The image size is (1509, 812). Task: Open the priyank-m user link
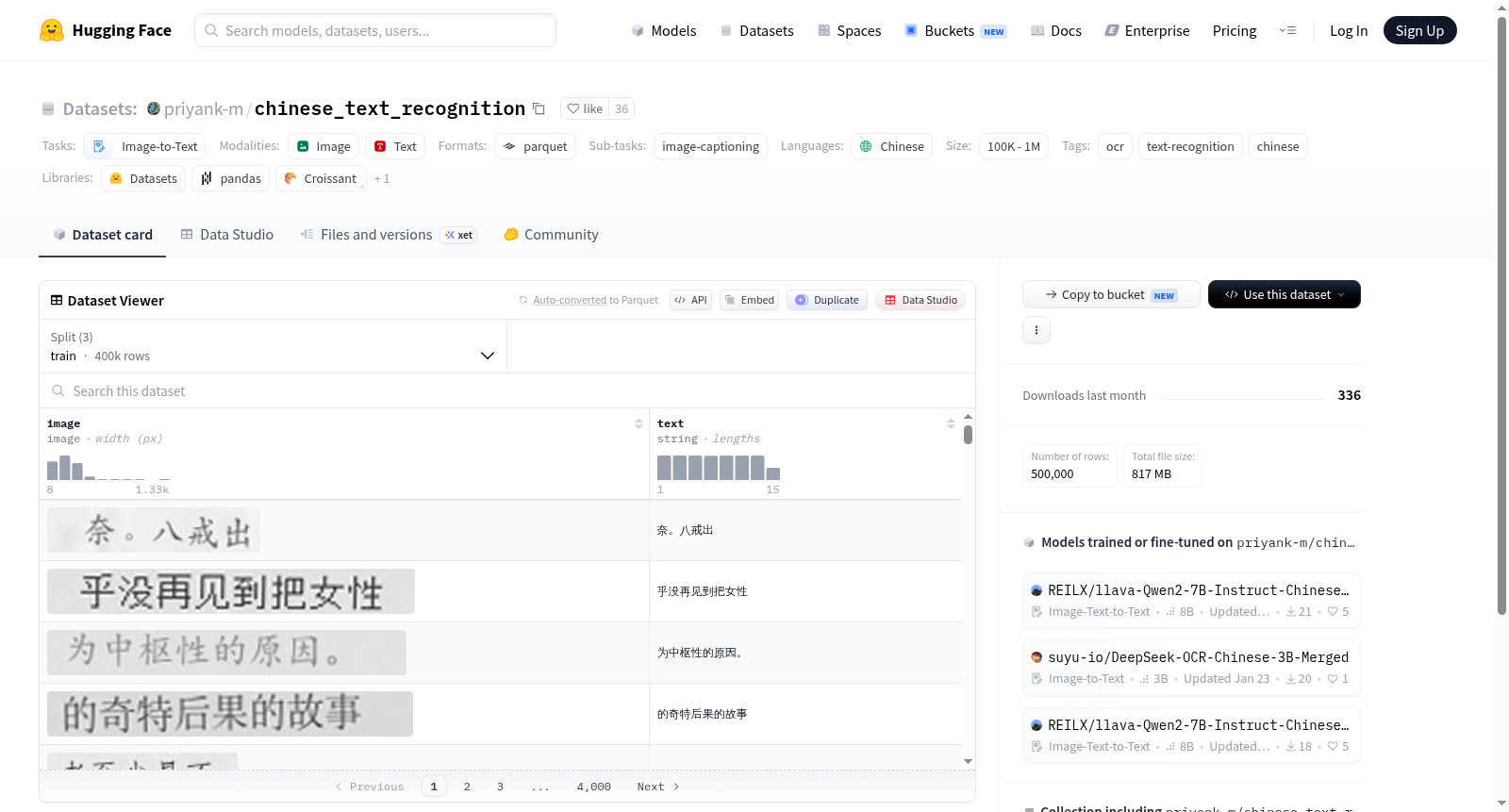tap(204, 108)
